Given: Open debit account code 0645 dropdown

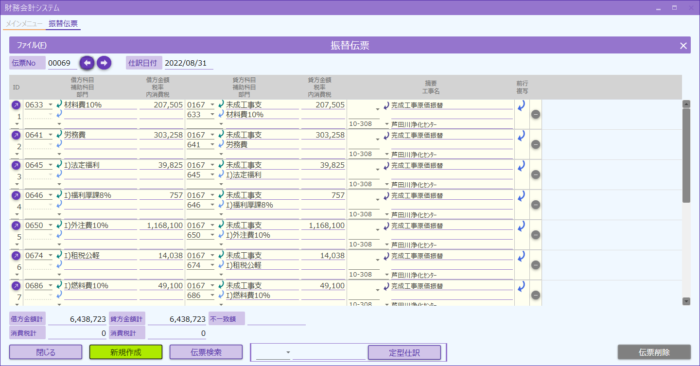Looking at the screenshot, I should [x=50, y=165].
